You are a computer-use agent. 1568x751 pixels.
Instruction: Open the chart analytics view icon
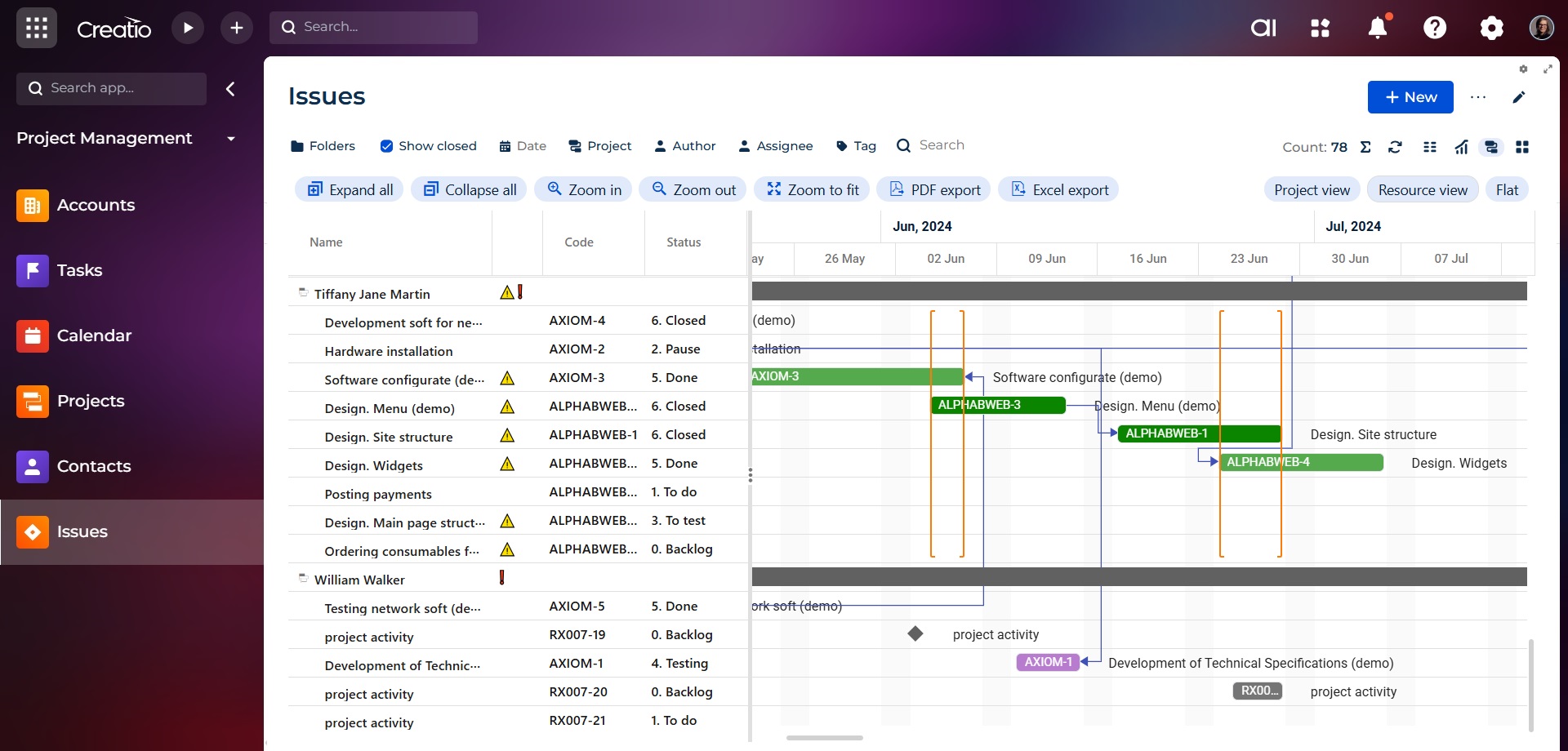point(1461,147)
